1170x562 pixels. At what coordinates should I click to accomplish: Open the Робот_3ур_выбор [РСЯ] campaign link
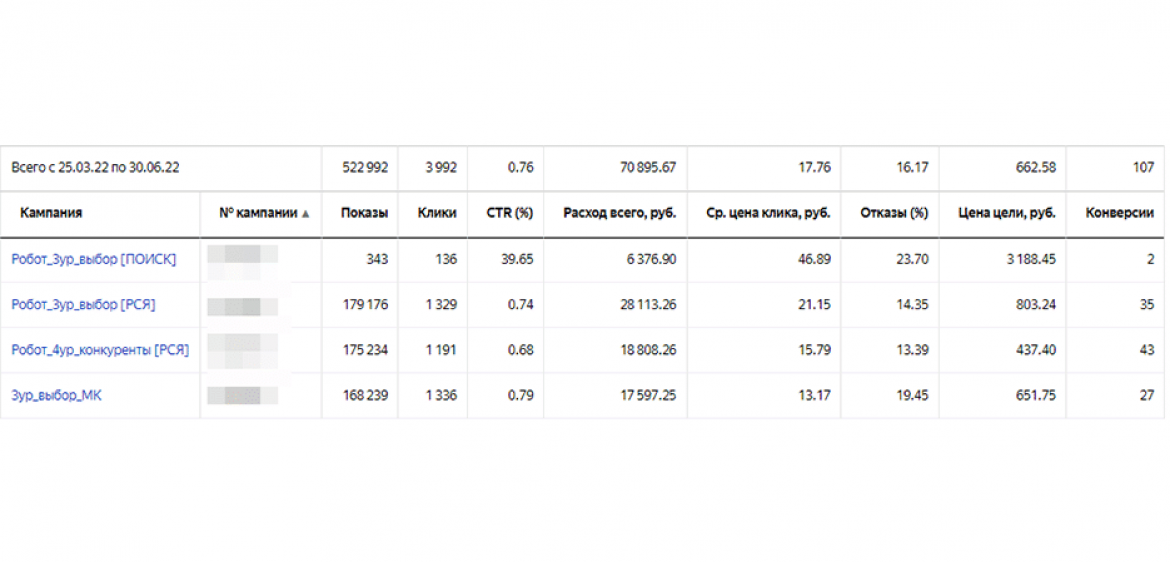83,304
